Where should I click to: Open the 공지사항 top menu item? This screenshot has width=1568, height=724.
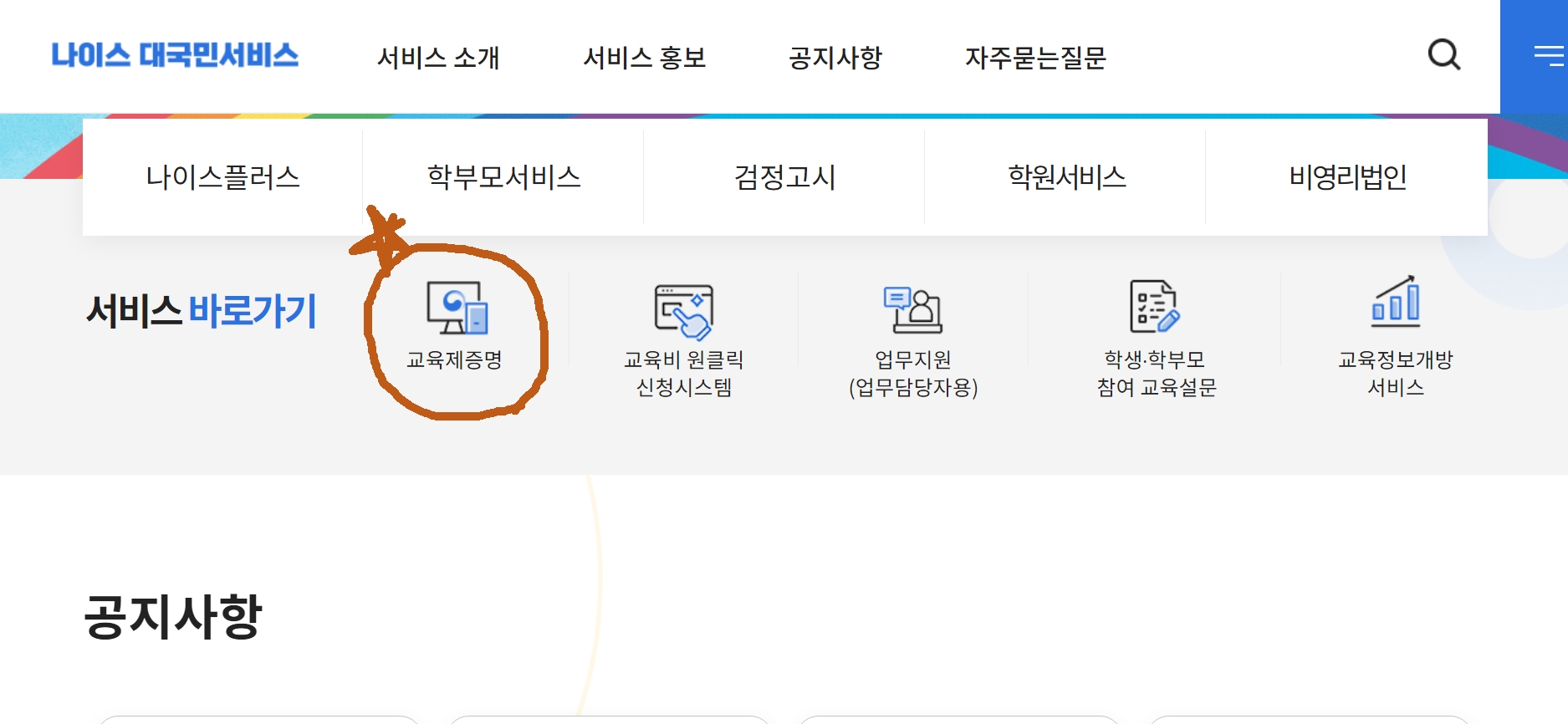[835, 58]
